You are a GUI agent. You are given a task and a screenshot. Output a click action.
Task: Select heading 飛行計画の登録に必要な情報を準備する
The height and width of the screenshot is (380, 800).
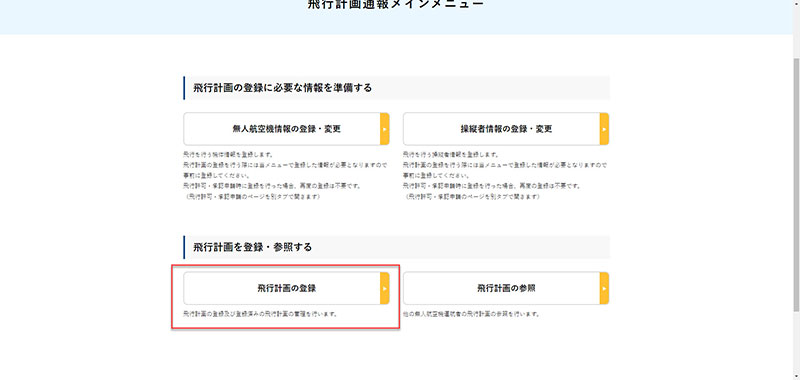point(283,88)
